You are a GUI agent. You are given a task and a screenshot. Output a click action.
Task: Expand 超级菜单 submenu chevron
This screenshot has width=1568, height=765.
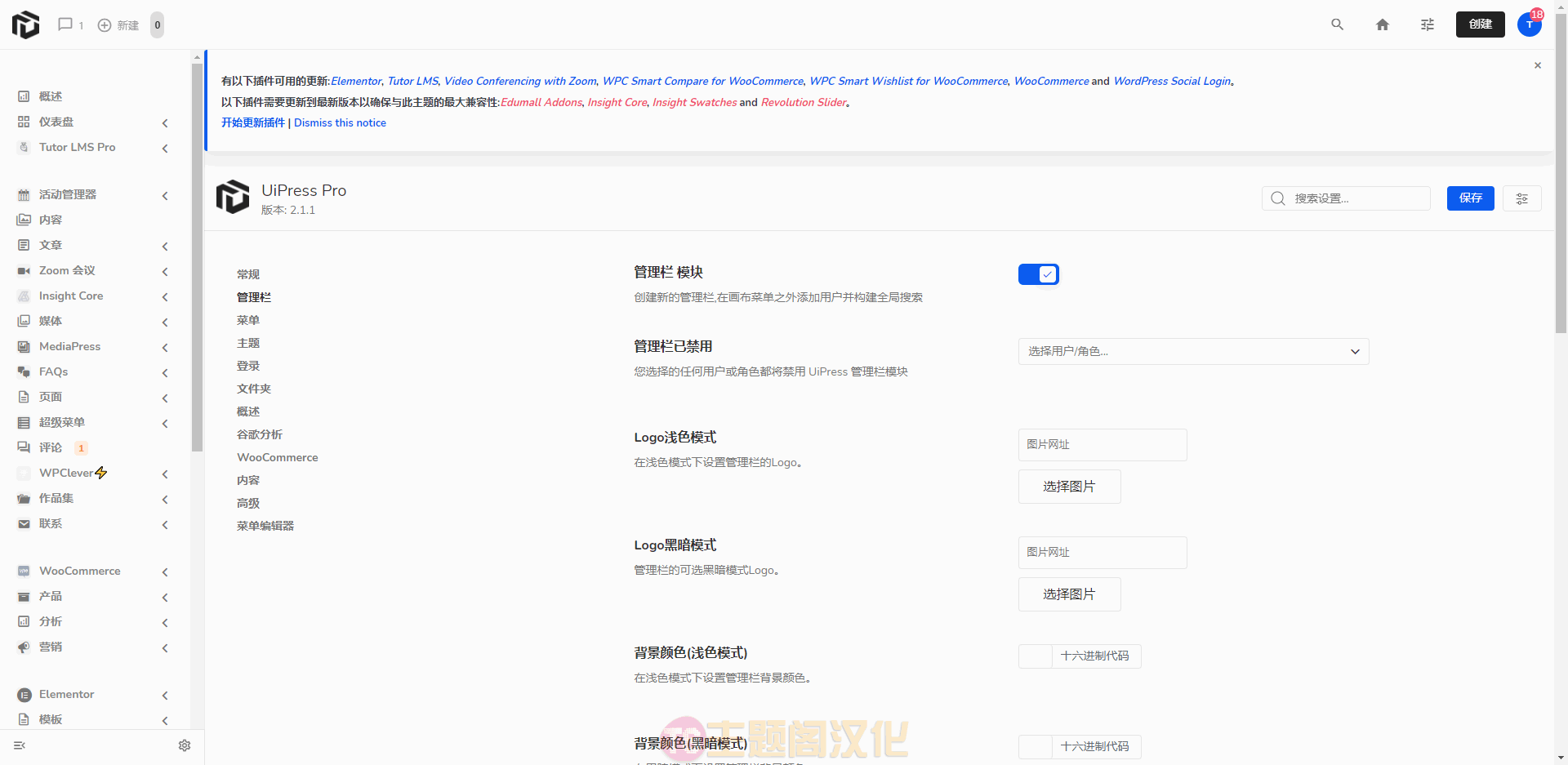tap(165, 423)
